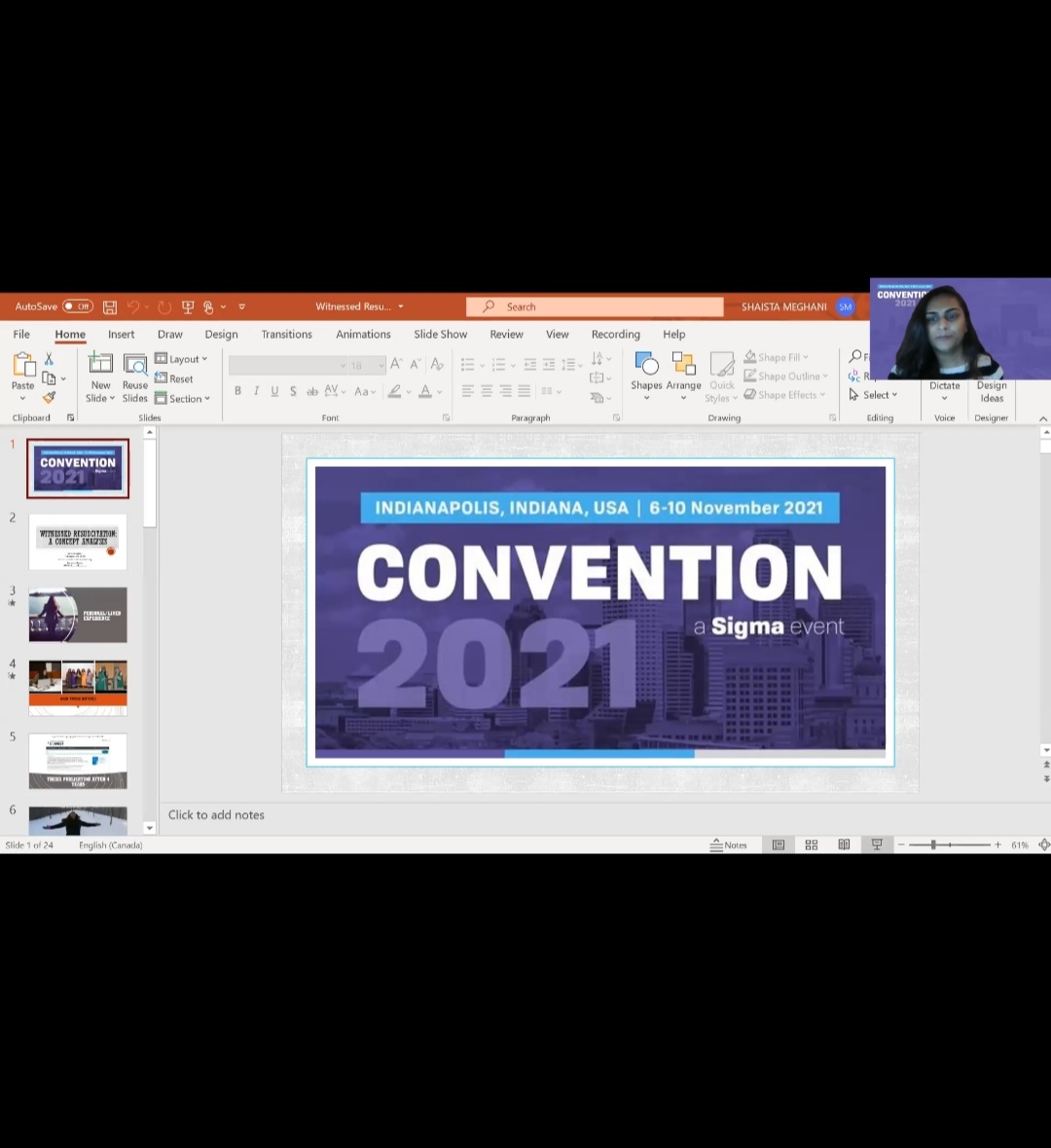Open Font dialog launcher

tap(446, 417)
